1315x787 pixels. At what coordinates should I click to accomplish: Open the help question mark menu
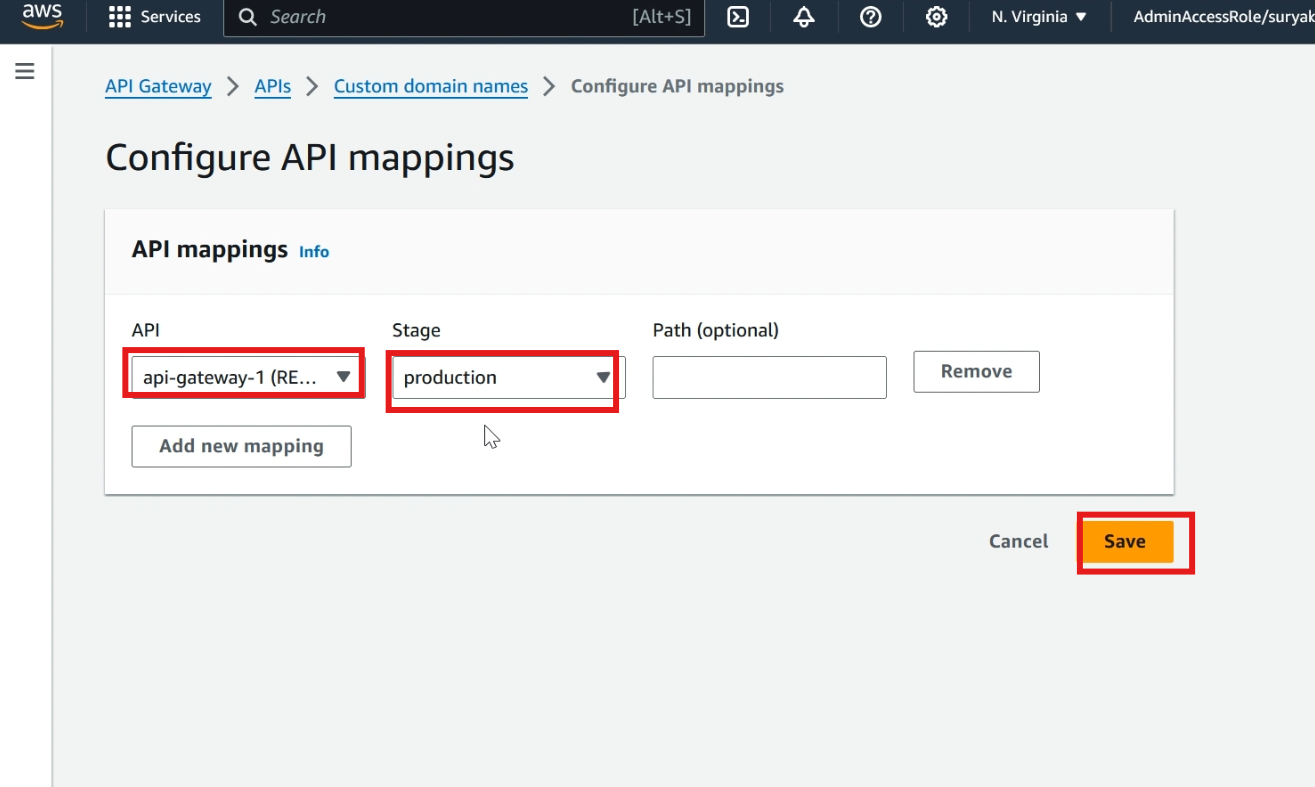pyautogui.click(x=870, y=17)
